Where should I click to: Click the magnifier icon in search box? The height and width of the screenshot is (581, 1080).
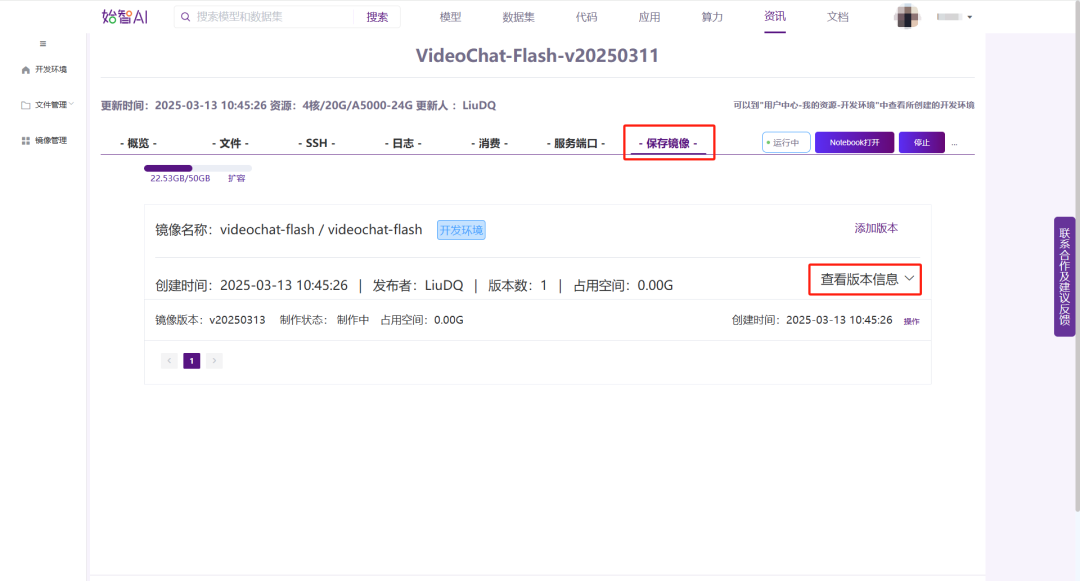(185, 17)
